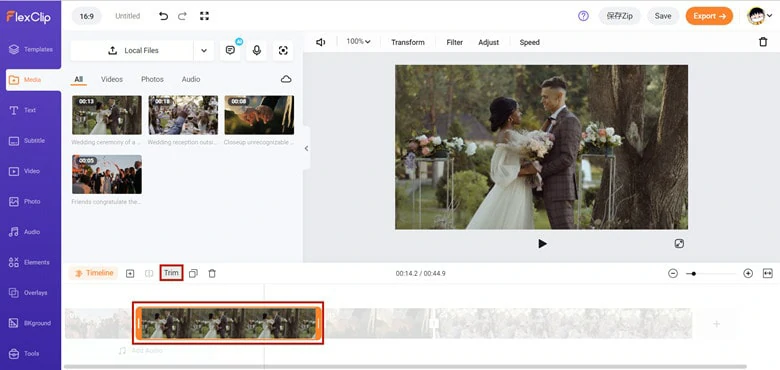Viewport: 780px width, 370px height.
Task: Open the help question mark
Action: click(583, 16)
